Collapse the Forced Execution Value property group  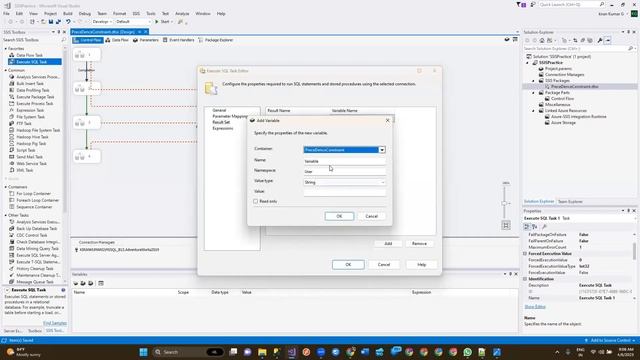click(x=525, y=253)
